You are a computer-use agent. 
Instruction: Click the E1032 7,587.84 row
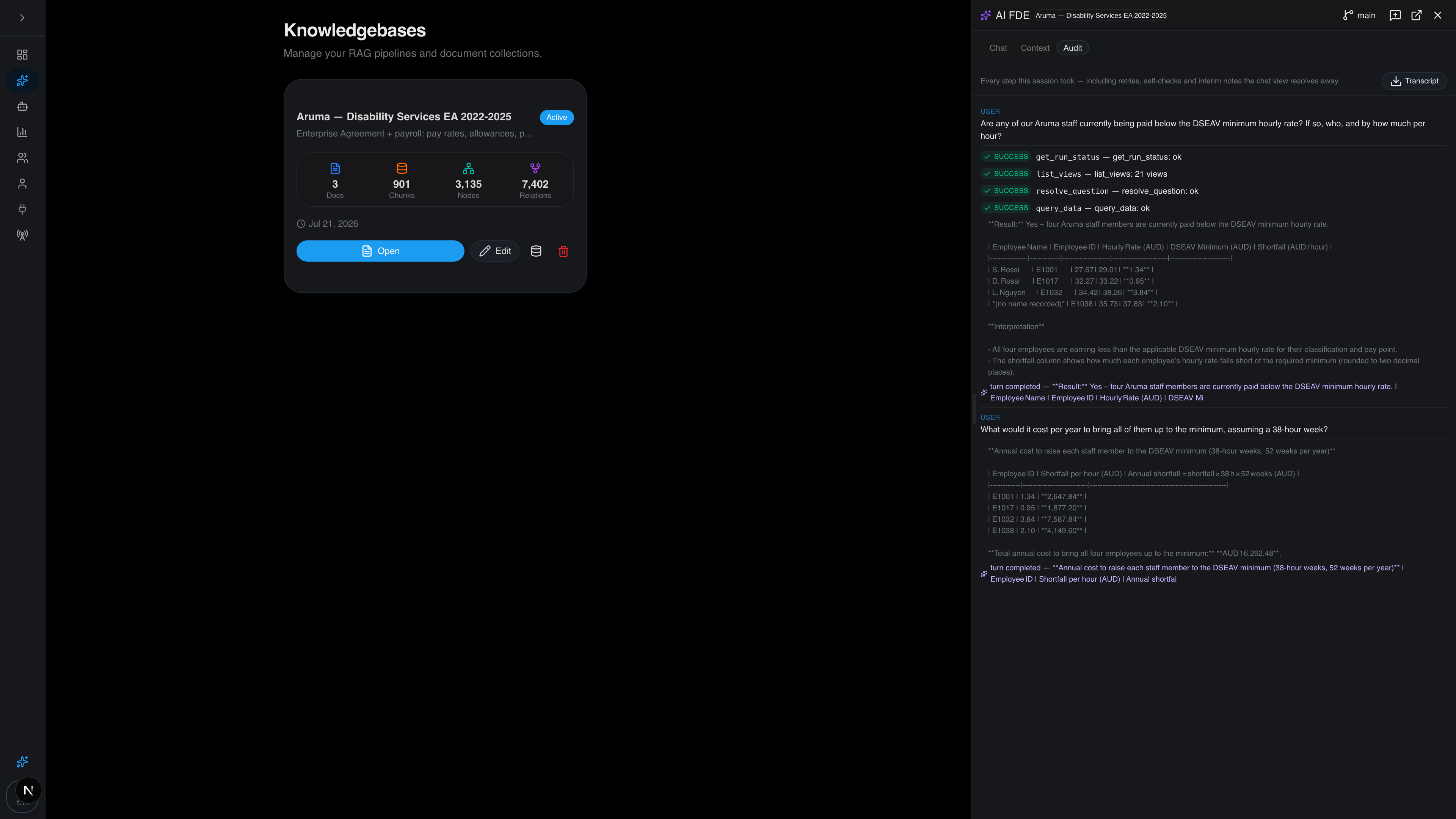coord(1037,519)
